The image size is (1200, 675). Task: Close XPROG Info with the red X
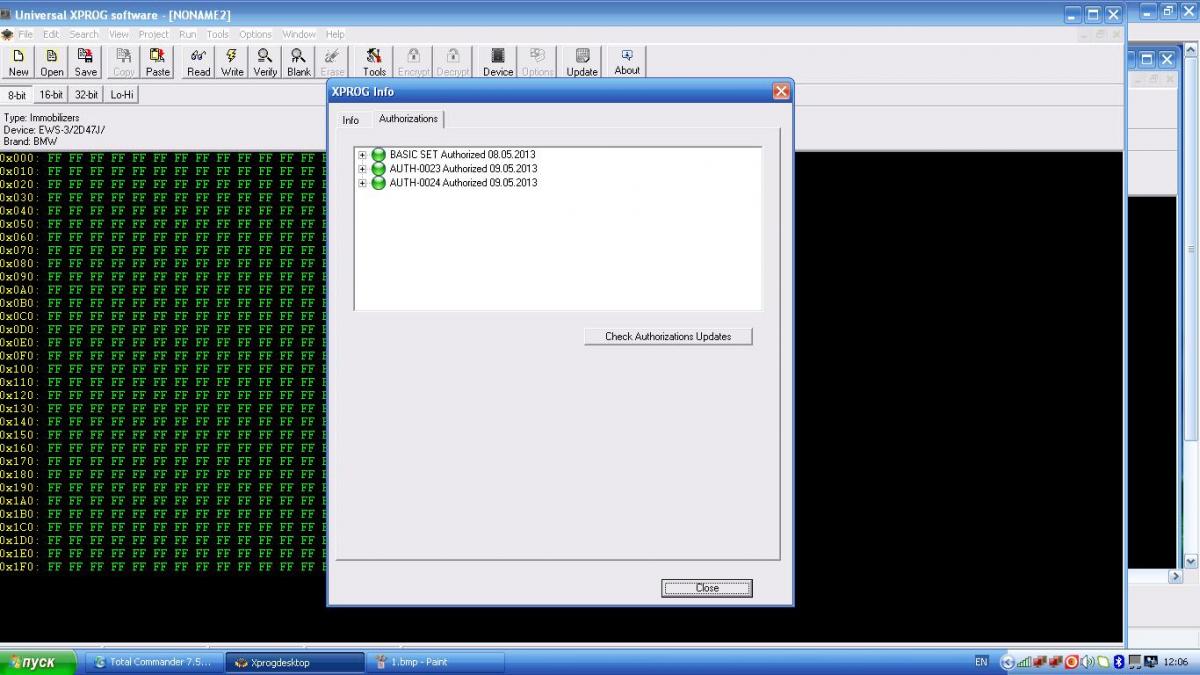(781, 91)
